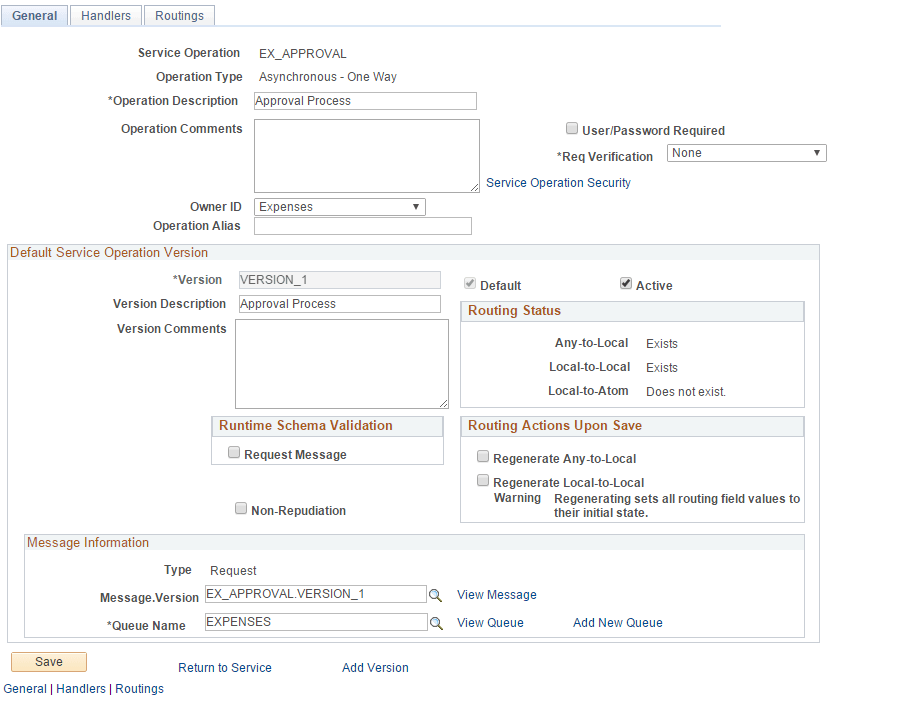The width and height of the screenshot is (915, 713).
Task: Click the Add Version link
Action: point(375,667)
